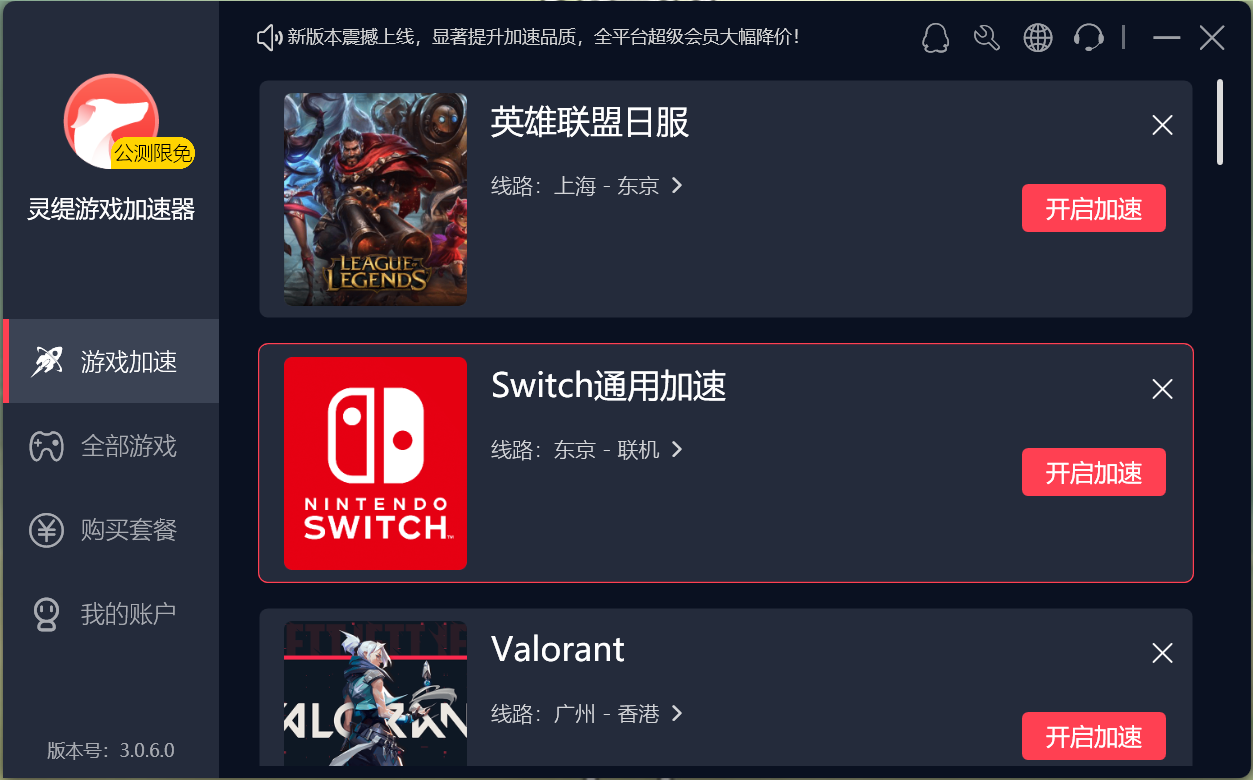Click the red dog avatar logo
The height and width of the screenshot is (780, 1253).
pyautogui.click(x=111, y=121)
